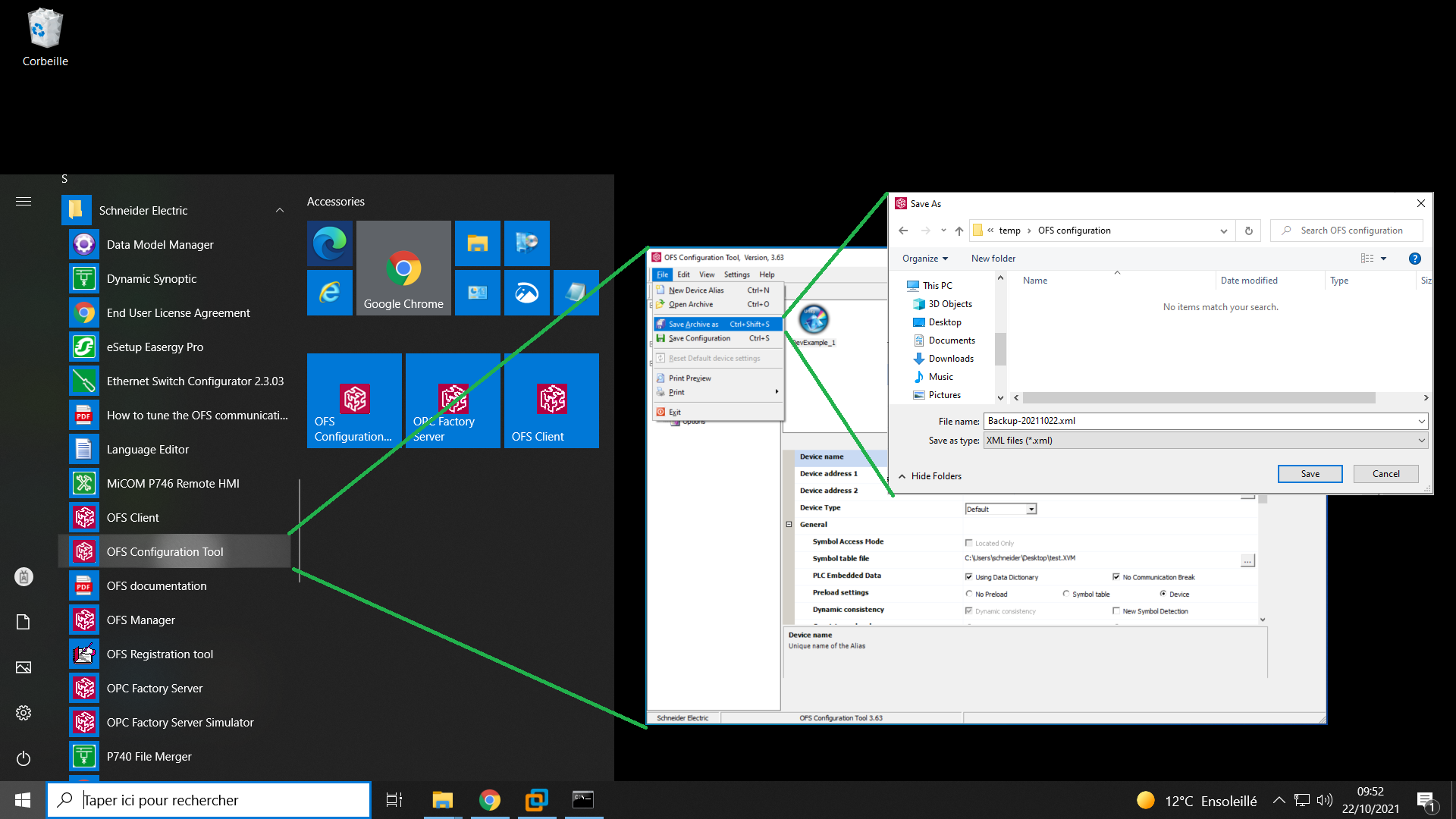Enable New Symbol Detection
Image resolution: width=1456 pixels, height=819 pixels.
1116,610
